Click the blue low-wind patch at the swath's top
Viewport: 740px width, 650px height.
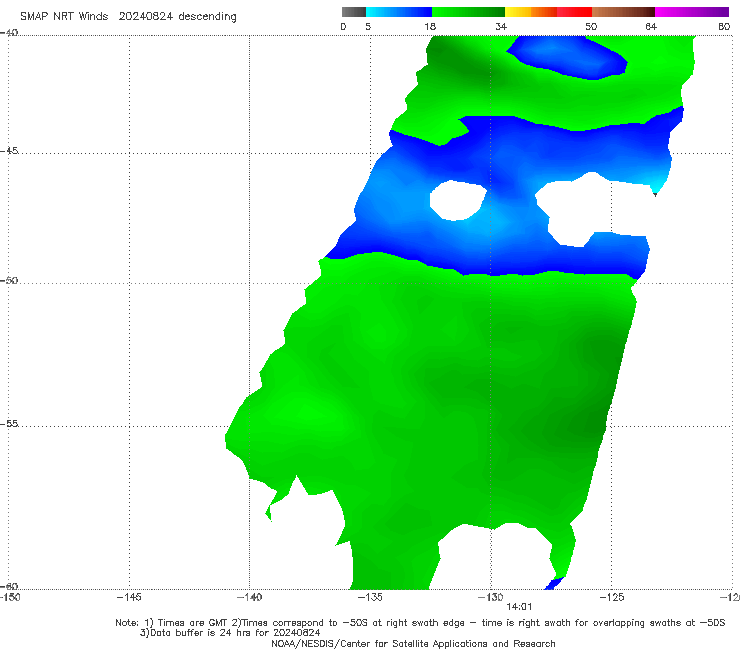(x=566, y=57)
